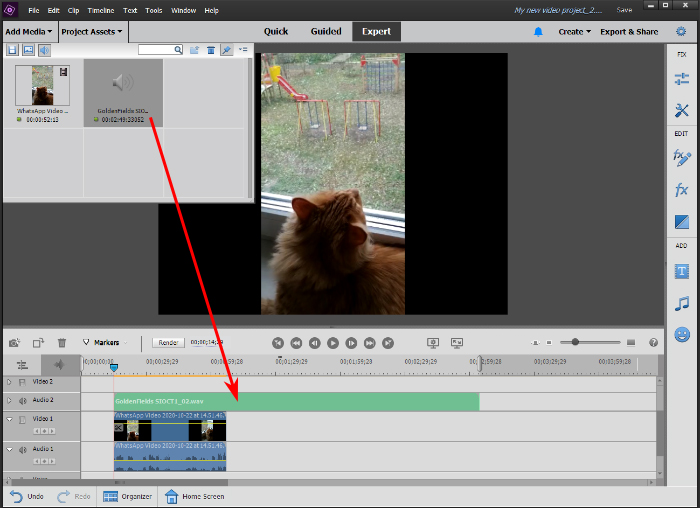Open the Titles and Text T icon
700x508 pixels.
pyautogui.click(x=682, y=271)
